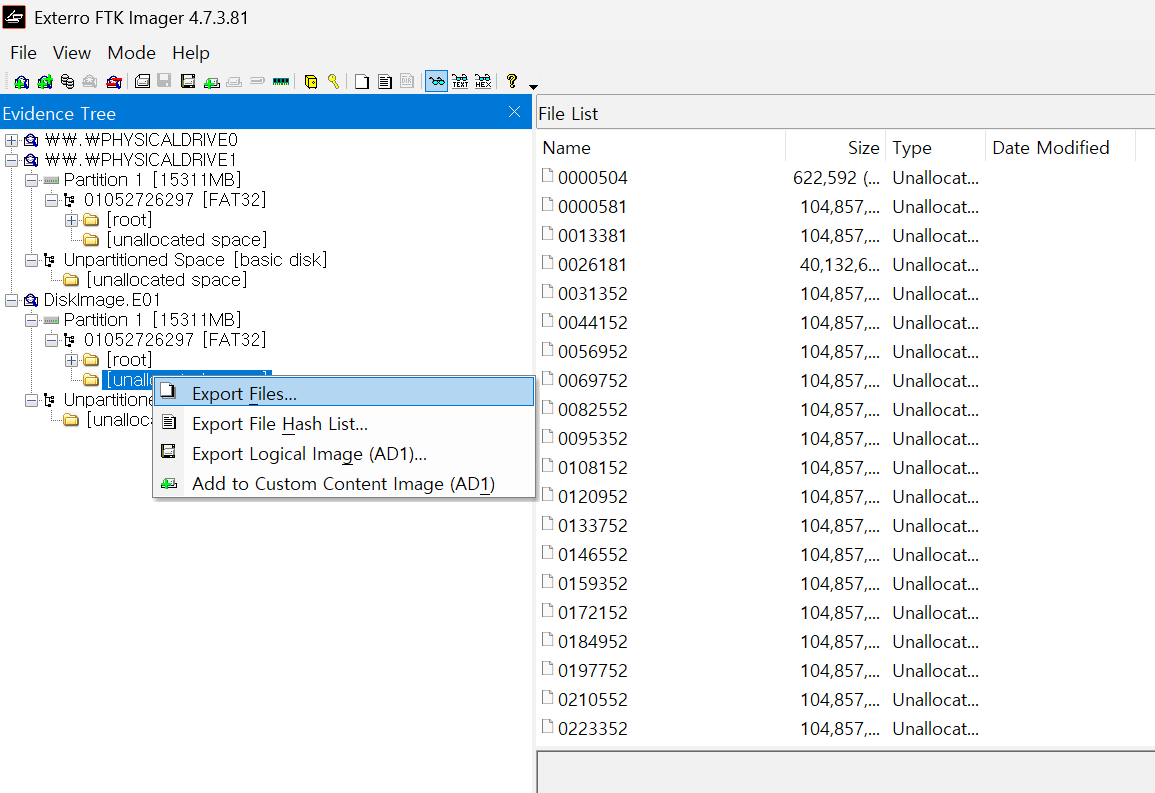1155x793 pixels.
Task: Click the Export File Hash List toolbar icon
Action: tap(385, 82)
